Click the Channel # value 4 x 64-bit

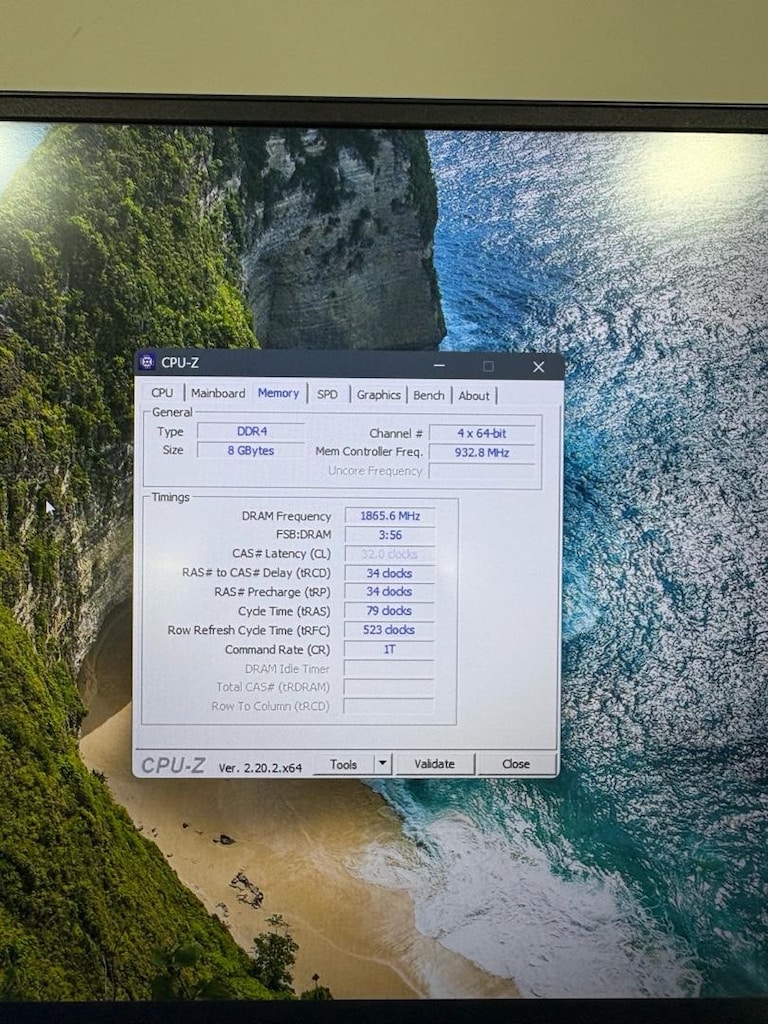pyautogui.click(x=482, y=433)
